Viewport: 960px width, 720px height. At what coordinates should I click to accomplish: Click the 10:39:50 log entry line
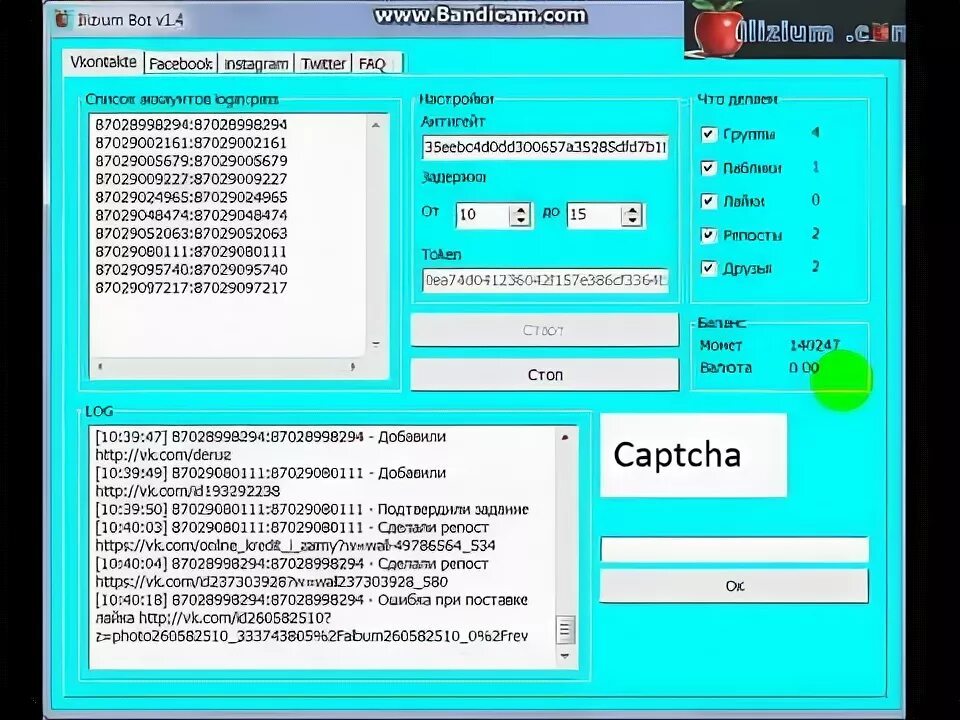(x=312, y=509)
